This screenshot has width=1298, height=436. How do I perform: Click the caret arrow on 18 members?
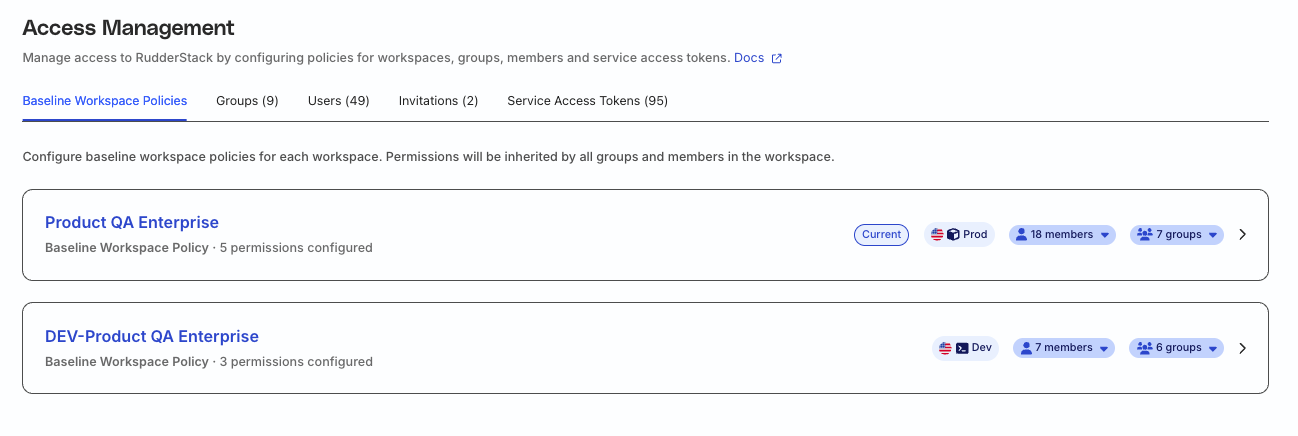(x=1105, y=236)
